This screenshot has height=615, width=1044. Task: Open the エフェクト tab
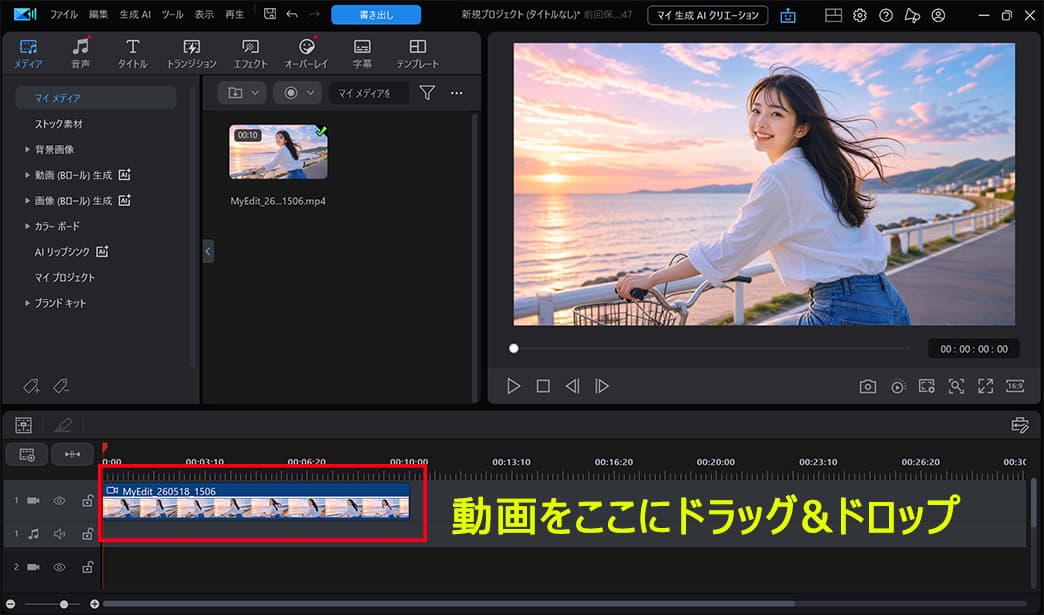pyautogui.click(x=250, y=54)
